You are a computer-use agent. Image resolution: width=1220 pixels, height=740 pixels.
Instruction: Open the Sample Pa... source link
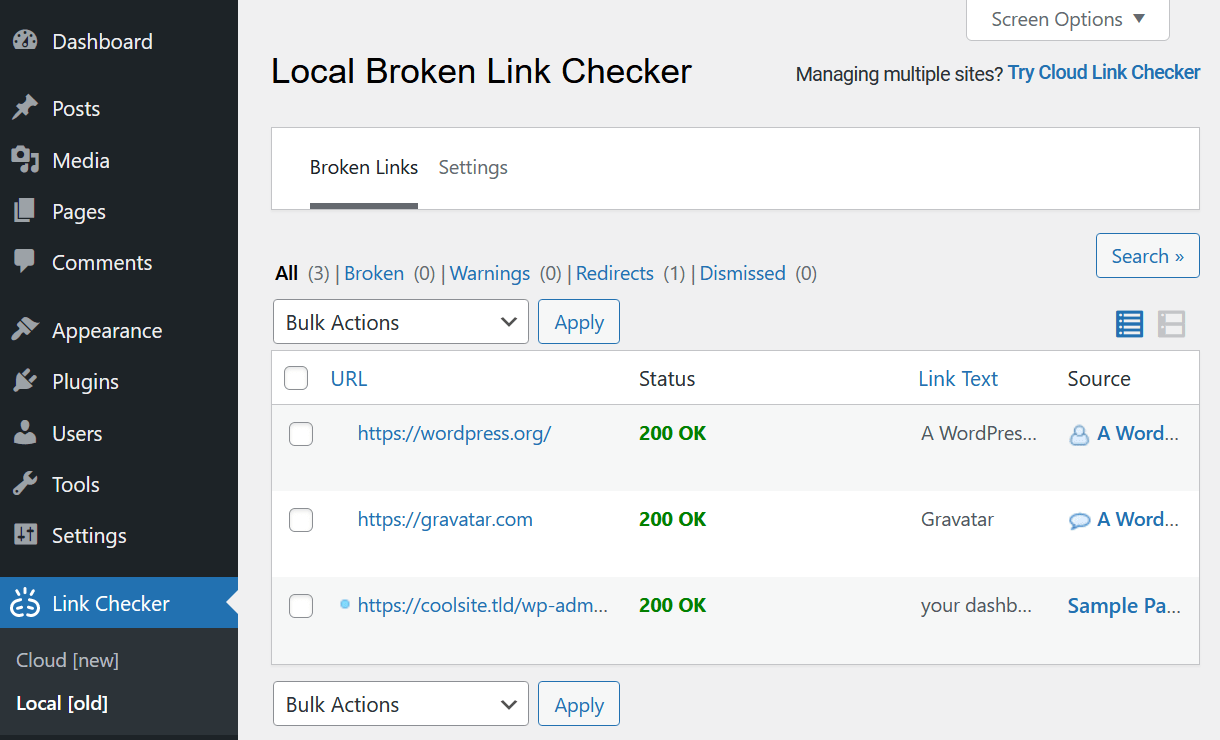[1125, 605]
